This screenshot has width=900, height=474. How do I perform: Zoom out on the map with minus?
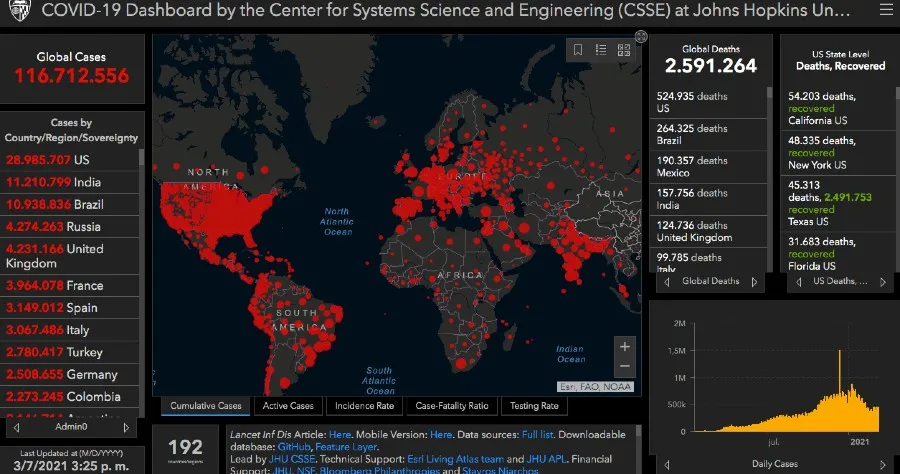coord(625,366)
